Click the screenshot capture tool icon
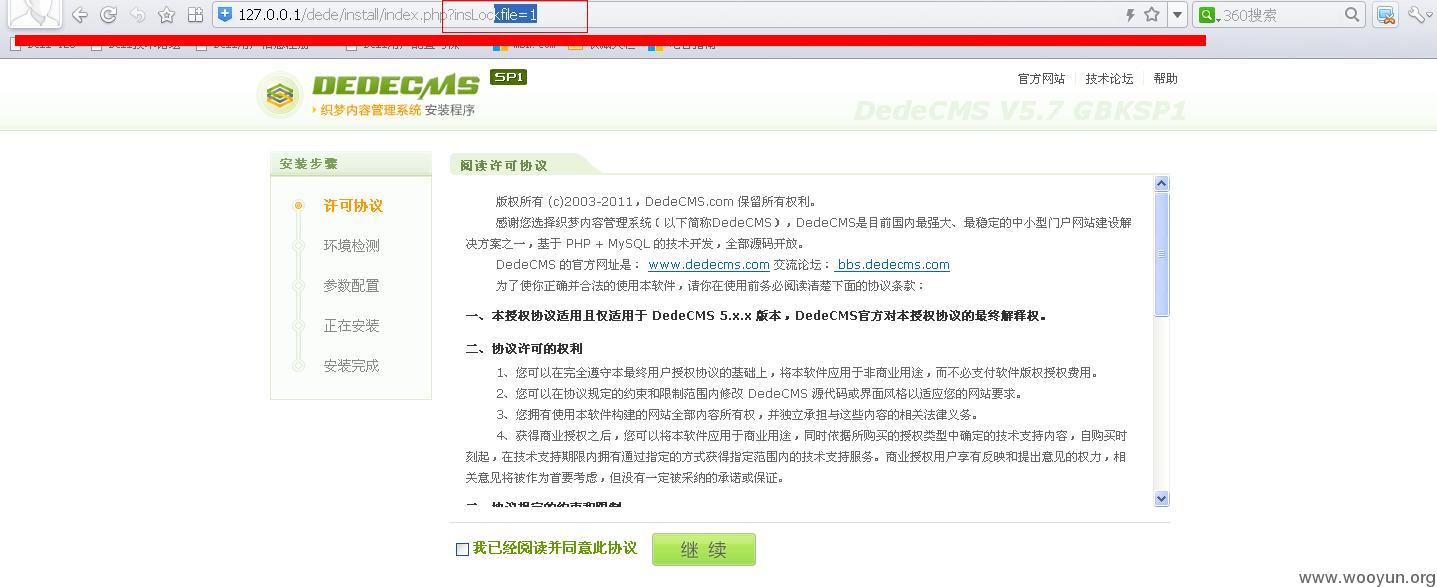This screenshot has width=1437, height=587. tap(1385, 15)
